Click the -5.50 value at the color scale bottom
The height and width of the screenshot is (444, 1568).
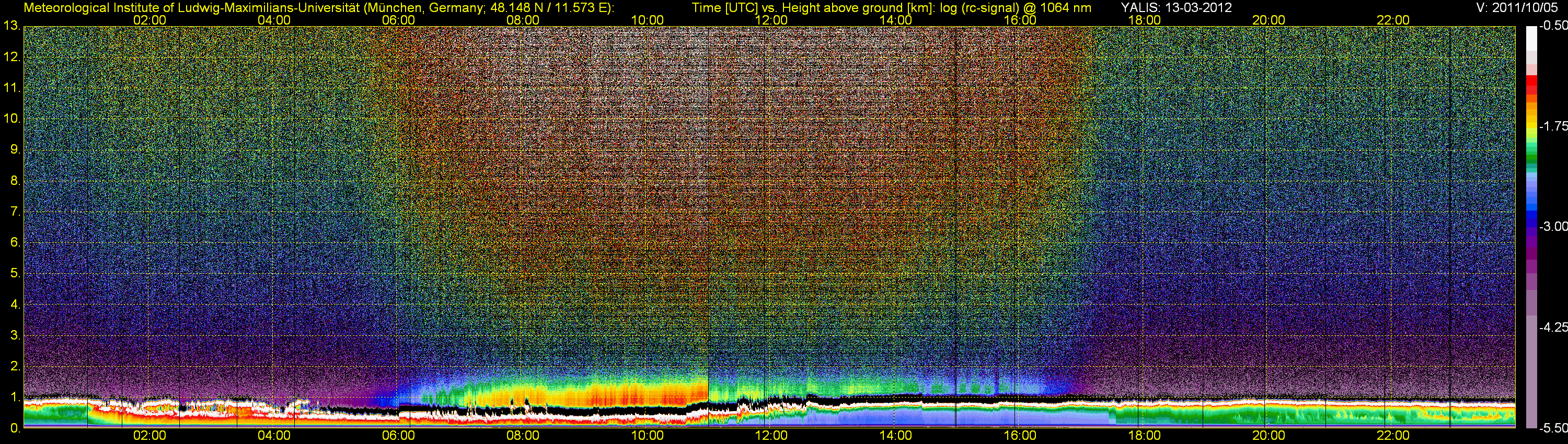click(x=1553, y=428)
